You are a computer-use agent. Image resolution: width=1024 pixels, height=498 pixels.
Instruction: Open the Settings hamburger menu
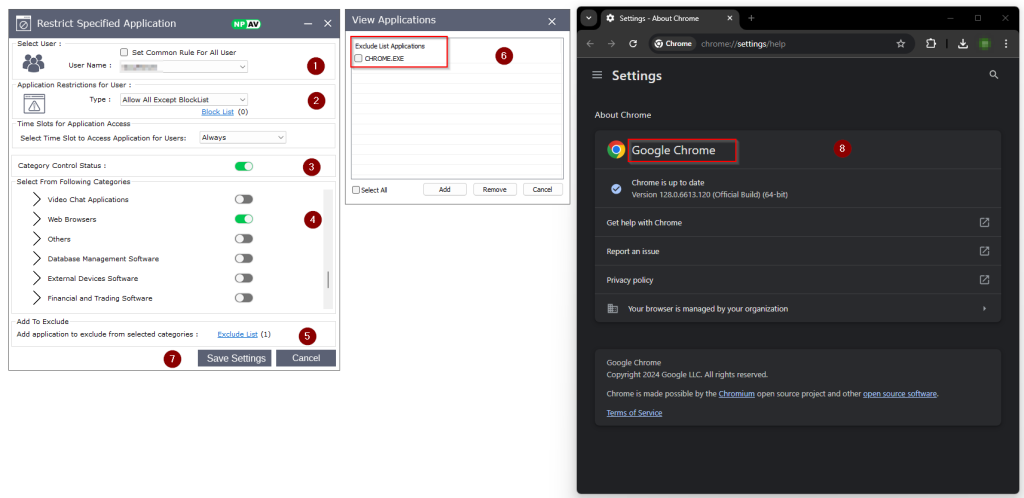click(597, 76)
